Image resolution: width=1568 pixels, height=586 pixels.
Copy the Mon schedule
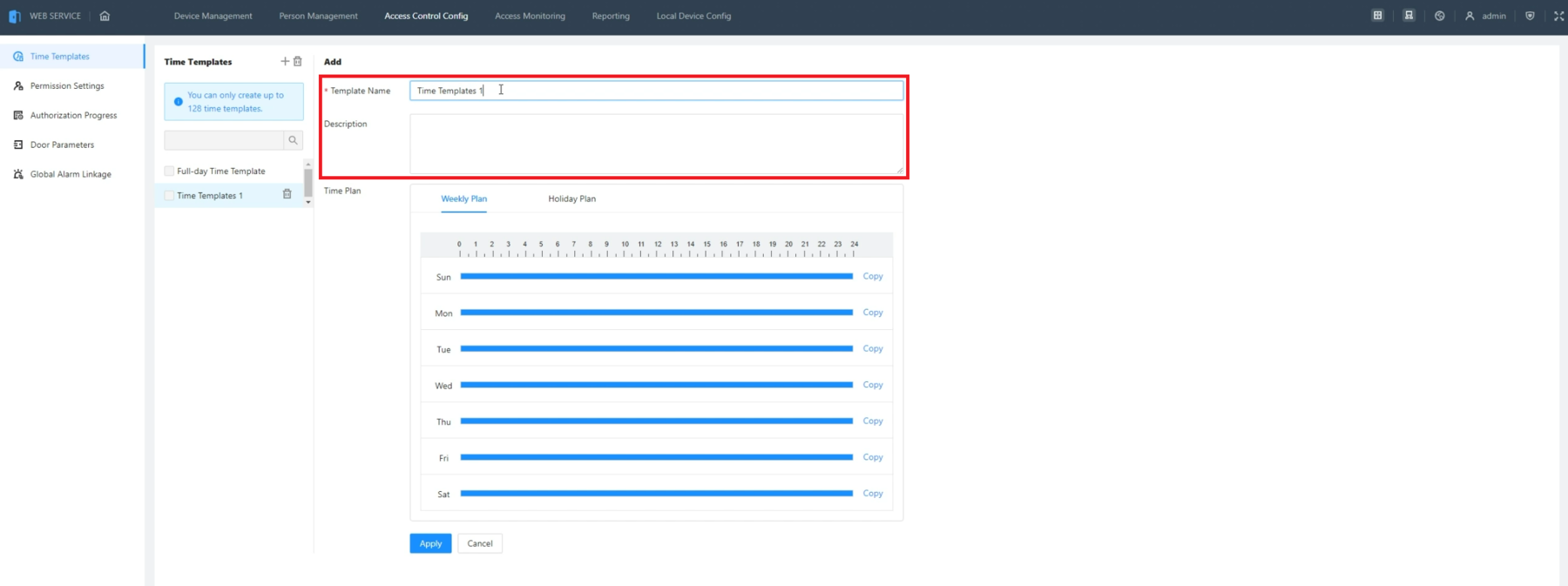click(873, 313)
